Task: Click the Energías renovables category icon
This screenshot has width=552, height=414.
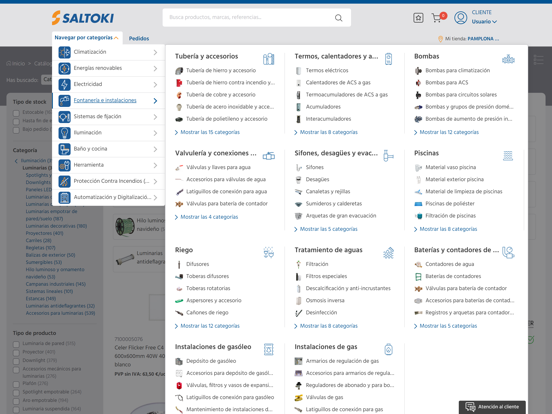Action: point(64,68)
